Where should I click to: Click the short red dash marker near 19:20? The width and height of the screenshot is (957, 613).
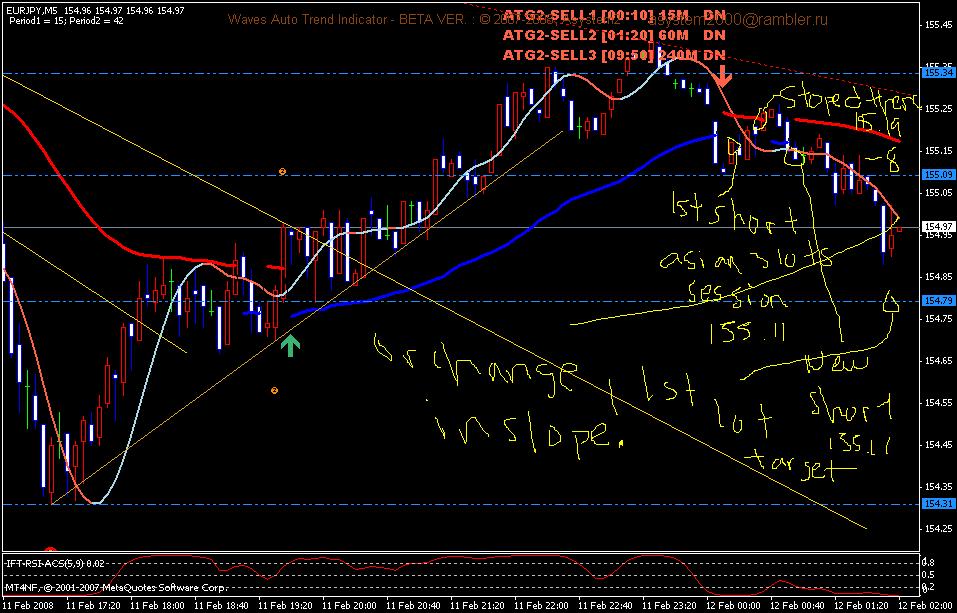276,267
